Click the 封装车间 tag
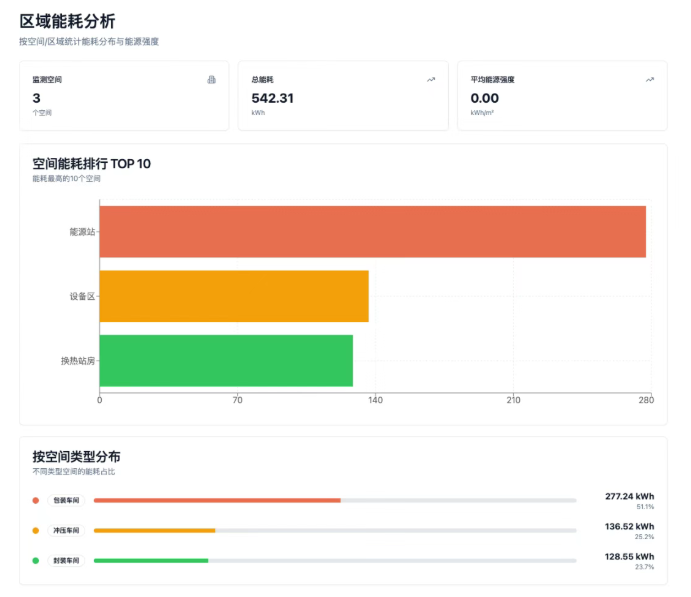Viewport: 691px width, 597px height. 66,560
